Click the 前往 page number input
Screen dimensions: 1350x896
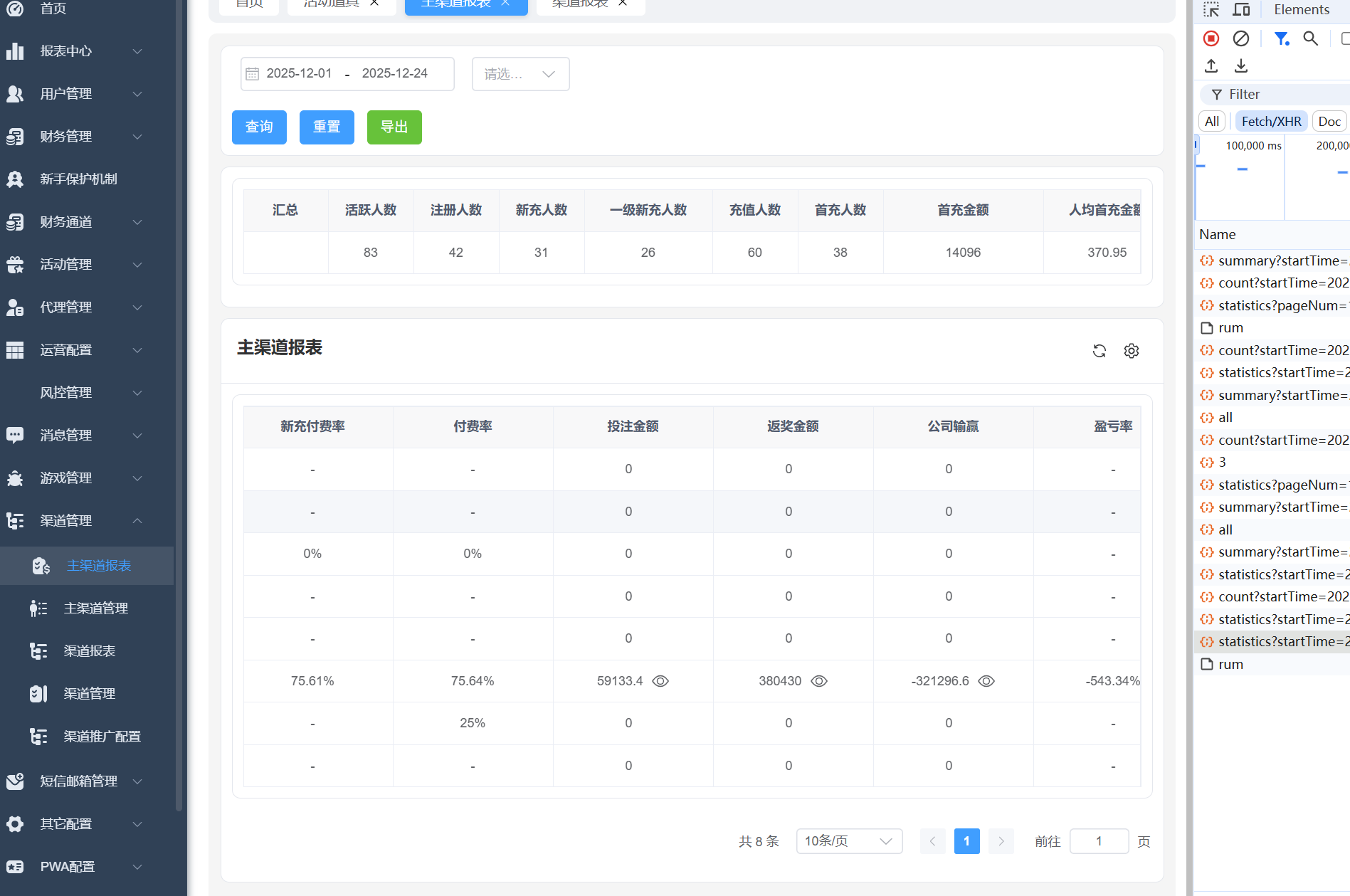pyautogui.click(x=1099, y=841)
